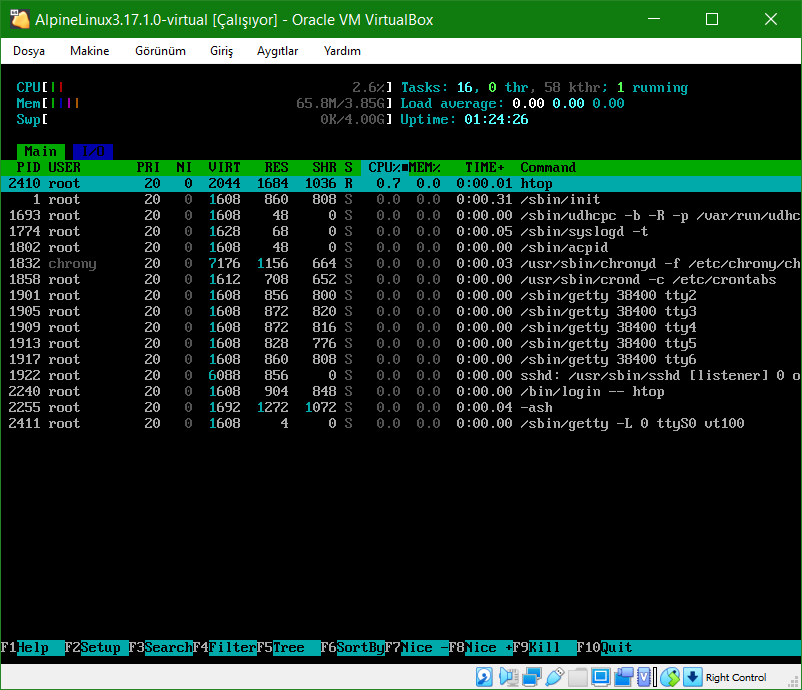Select the /sbin/udhcpc process row
This screenshot has height=690, width=802.
pyautogui.click(x=401, y=215)
